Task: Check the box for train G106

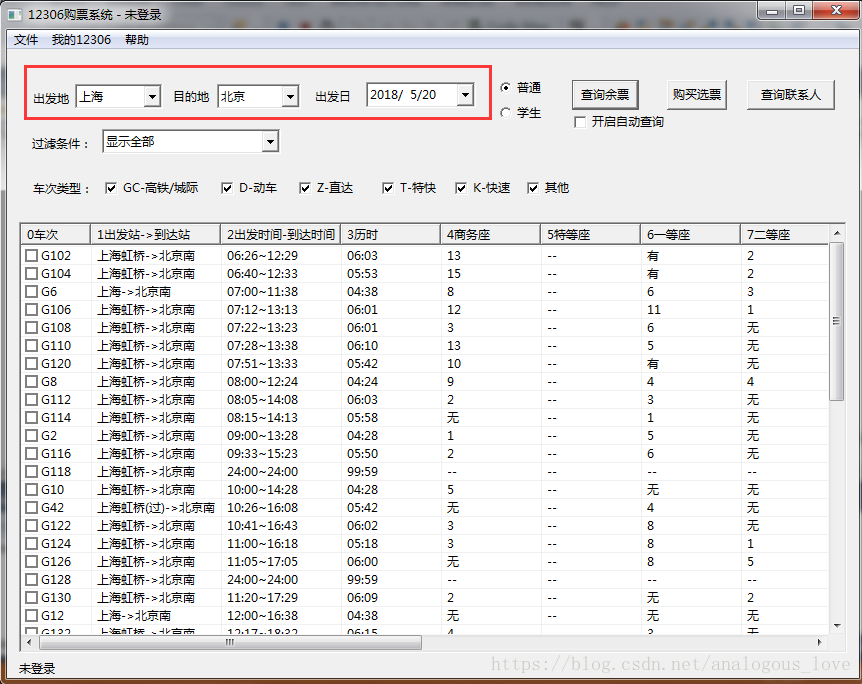Action: point(32,310)
